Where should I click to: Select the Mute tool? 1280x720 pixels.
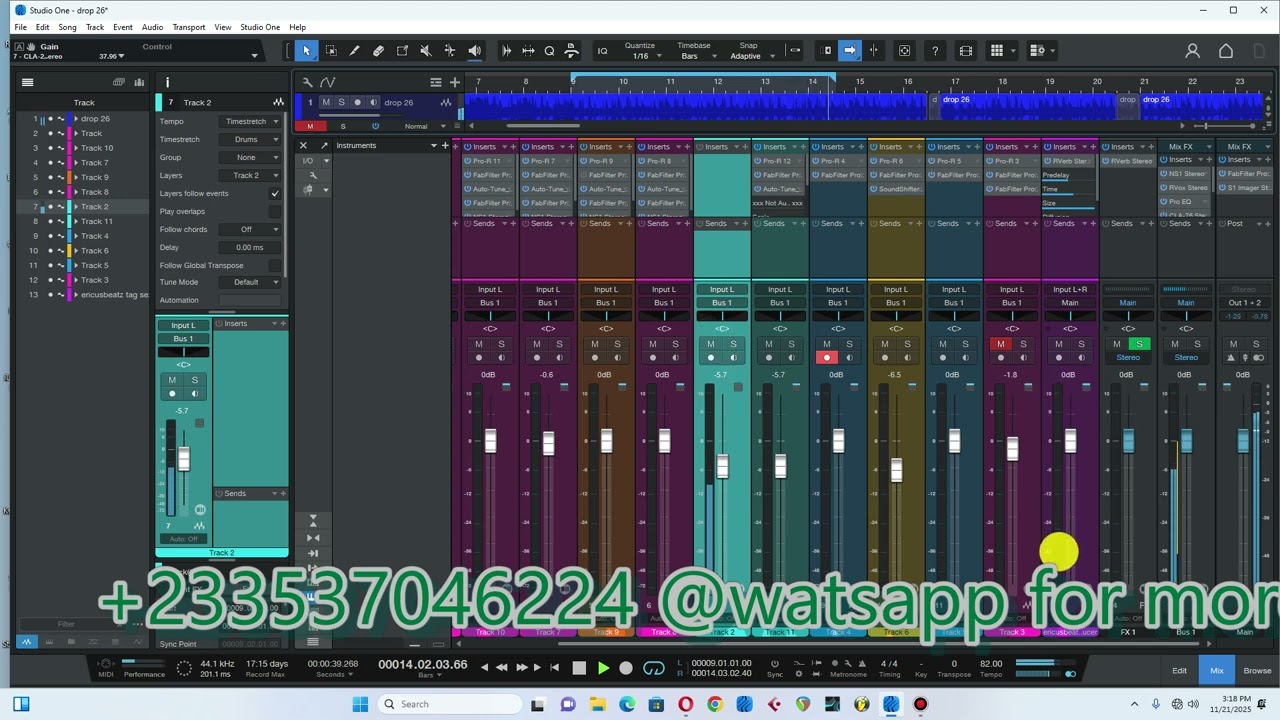pos(426,51)
